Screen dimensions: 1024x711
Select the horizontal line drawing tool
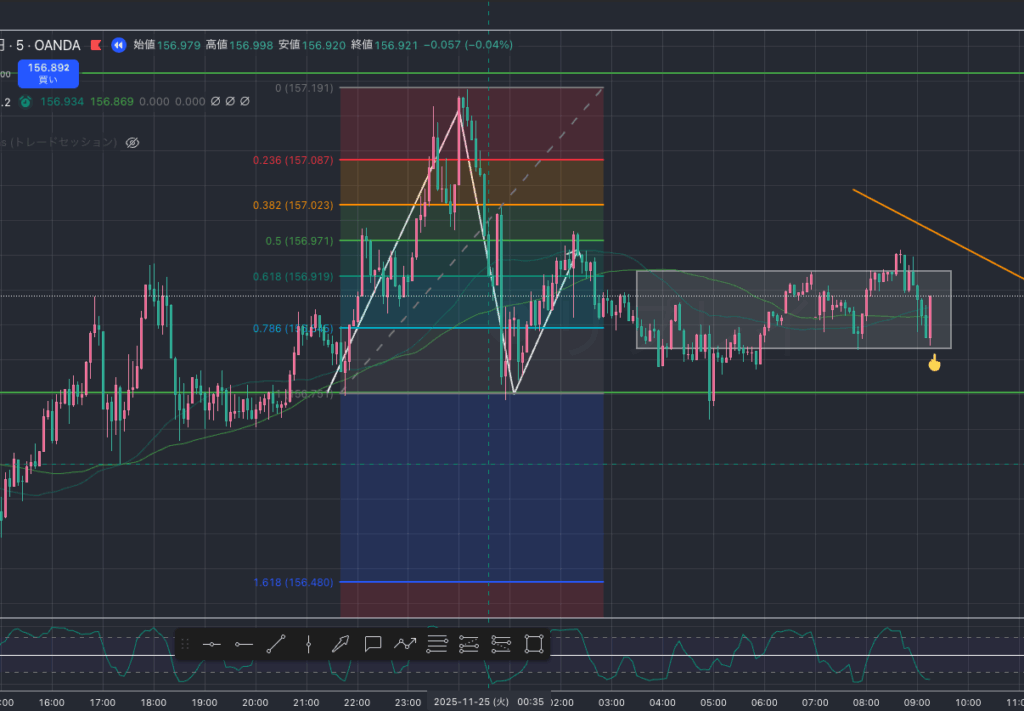(x=211, y=644)
